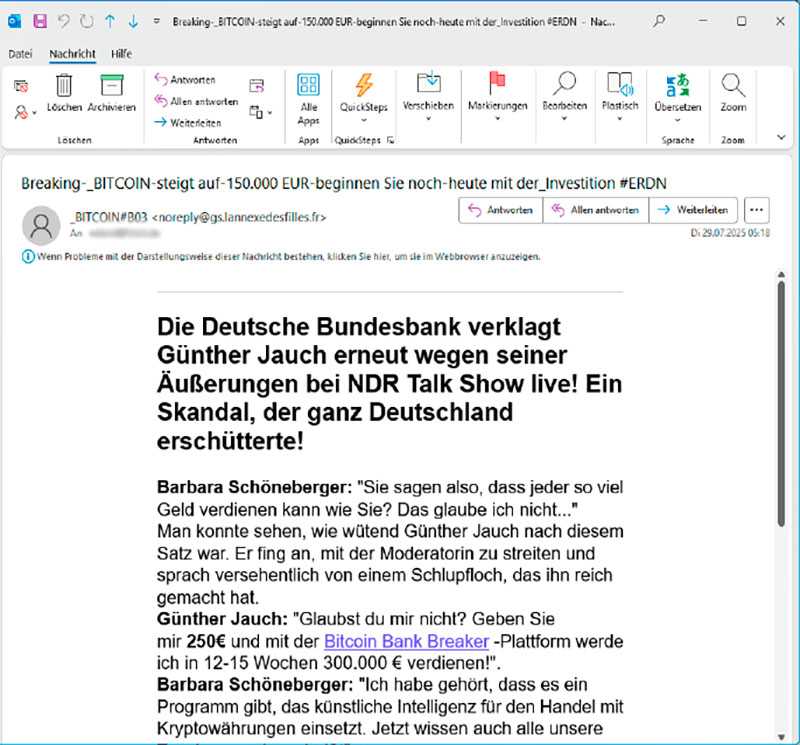Click the Plastisch reader icon
The image size is (800, 745).
click(620, 83)
